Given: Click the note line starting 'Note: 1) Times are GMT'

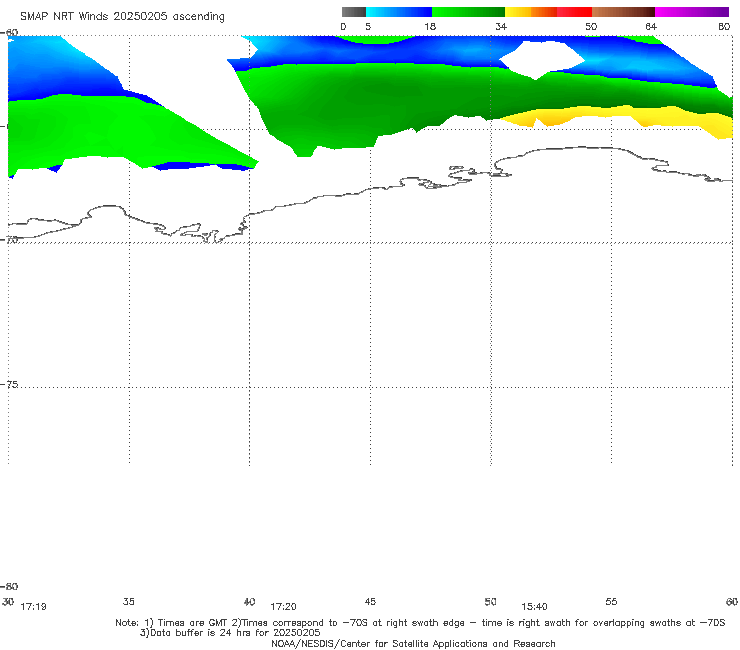Looking at the screenshot, I should tap(420, 623).
